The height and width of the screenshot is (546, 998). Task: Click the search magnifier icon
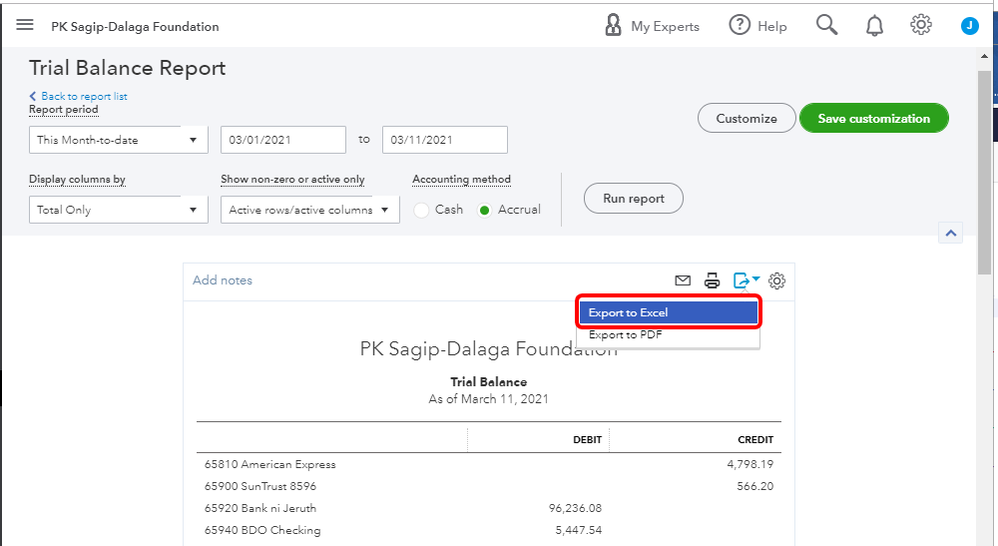tap(826, 26)
